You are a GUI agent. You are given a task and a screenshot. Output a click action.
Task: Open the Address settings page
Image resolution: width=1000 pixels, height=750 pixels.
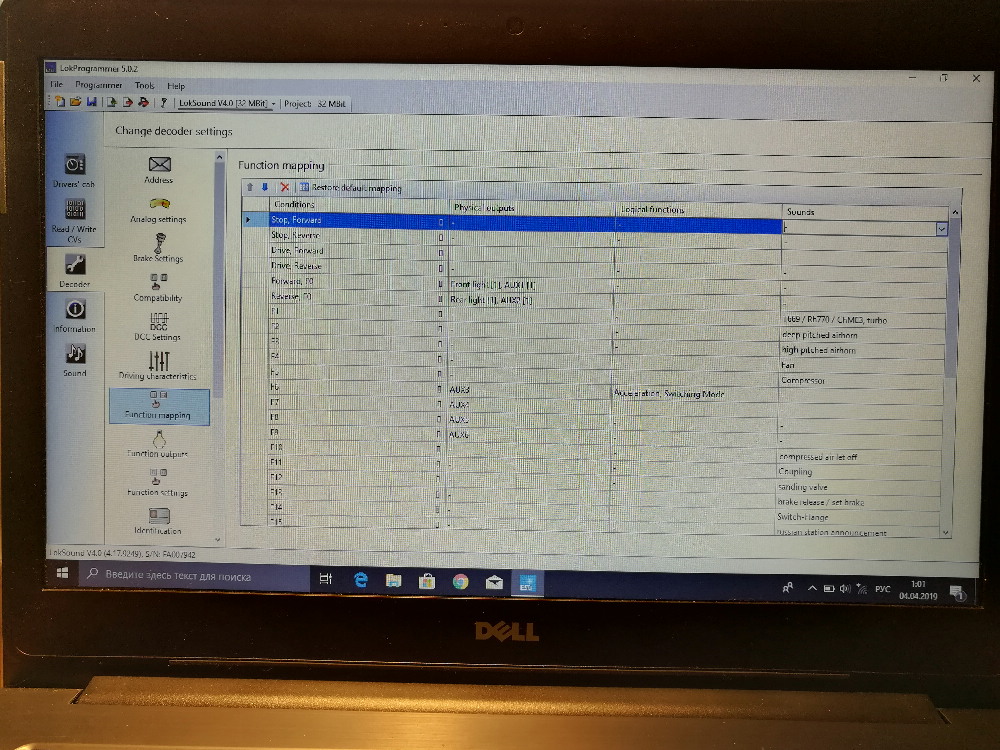click(x=158, y=169)
